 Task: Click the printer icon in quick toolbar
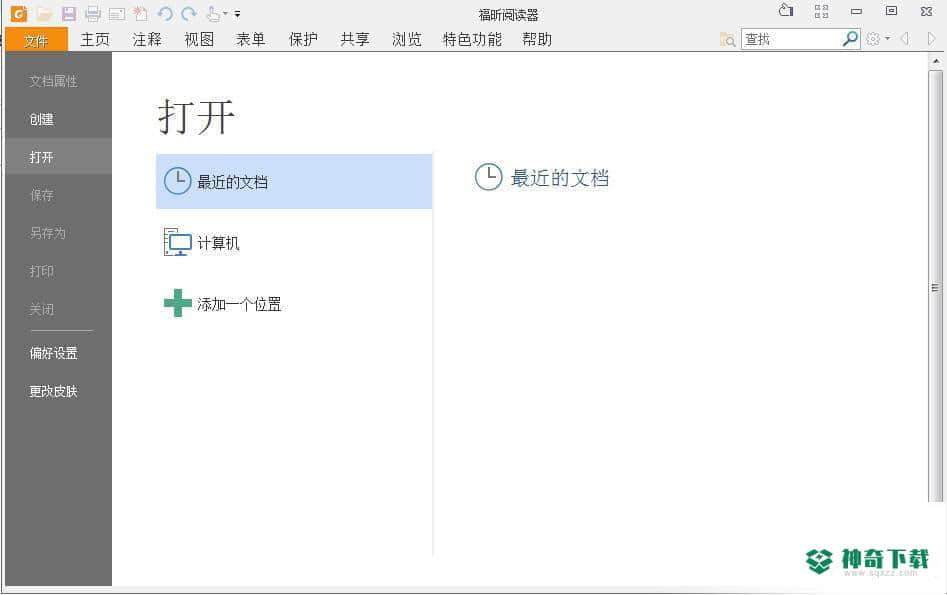tap(92, 13)
